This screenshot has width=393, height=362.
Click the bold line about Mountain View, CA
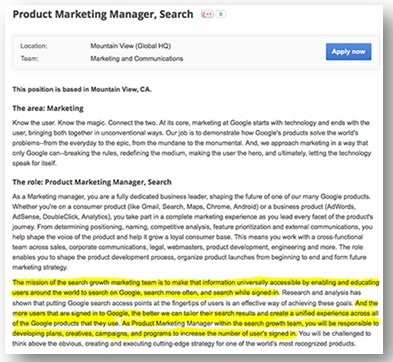82,89
